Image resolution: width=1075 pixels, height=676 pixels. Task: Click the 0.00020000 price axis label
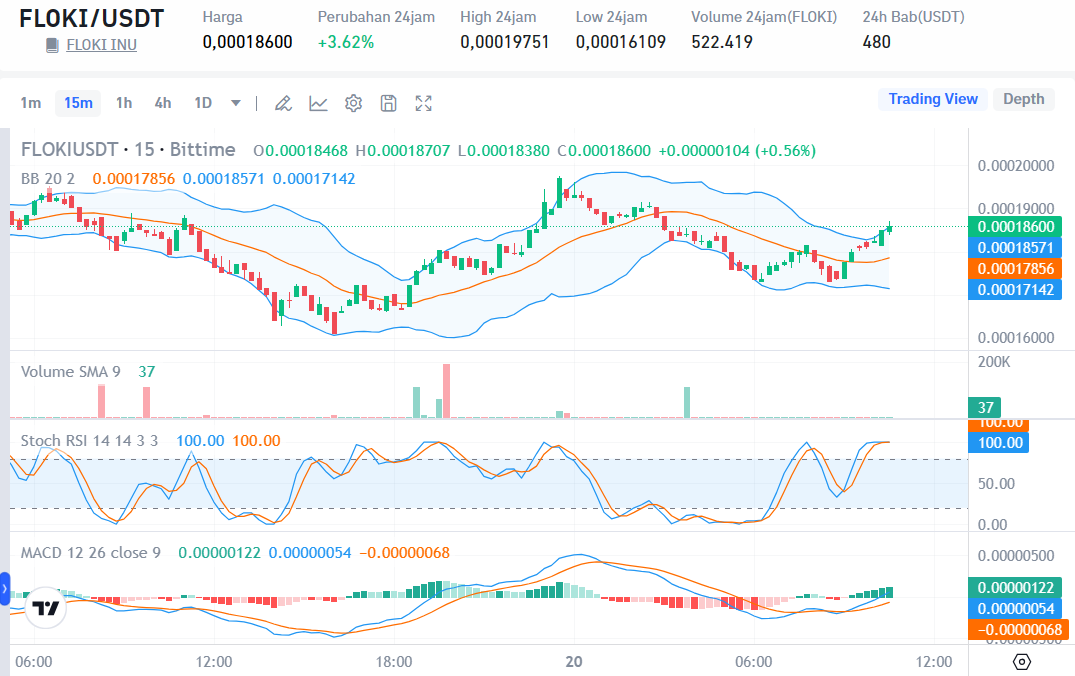click(x=1016, y=166)
